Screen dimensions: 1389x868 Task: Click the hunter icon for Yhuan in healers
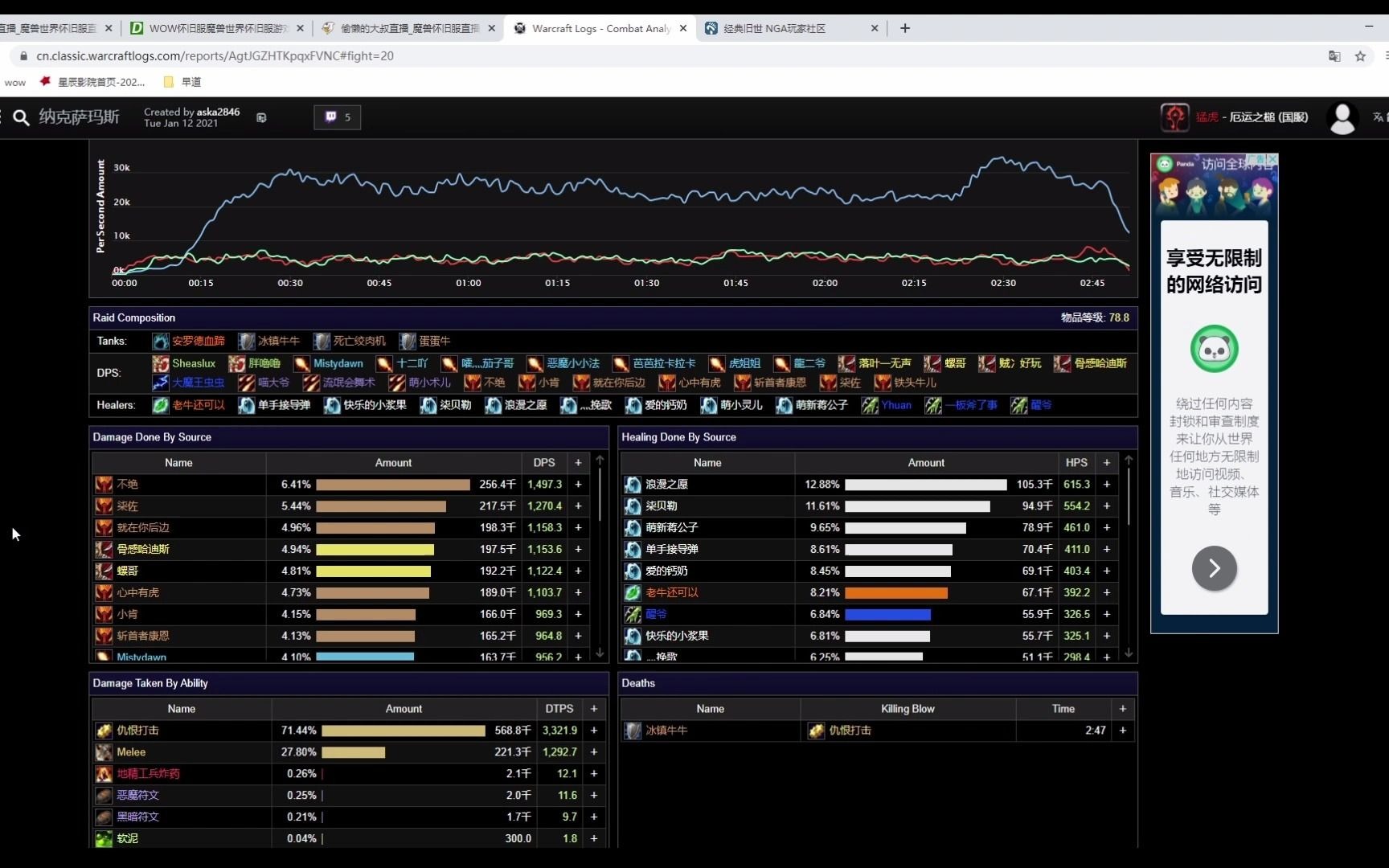pos(870,406)
